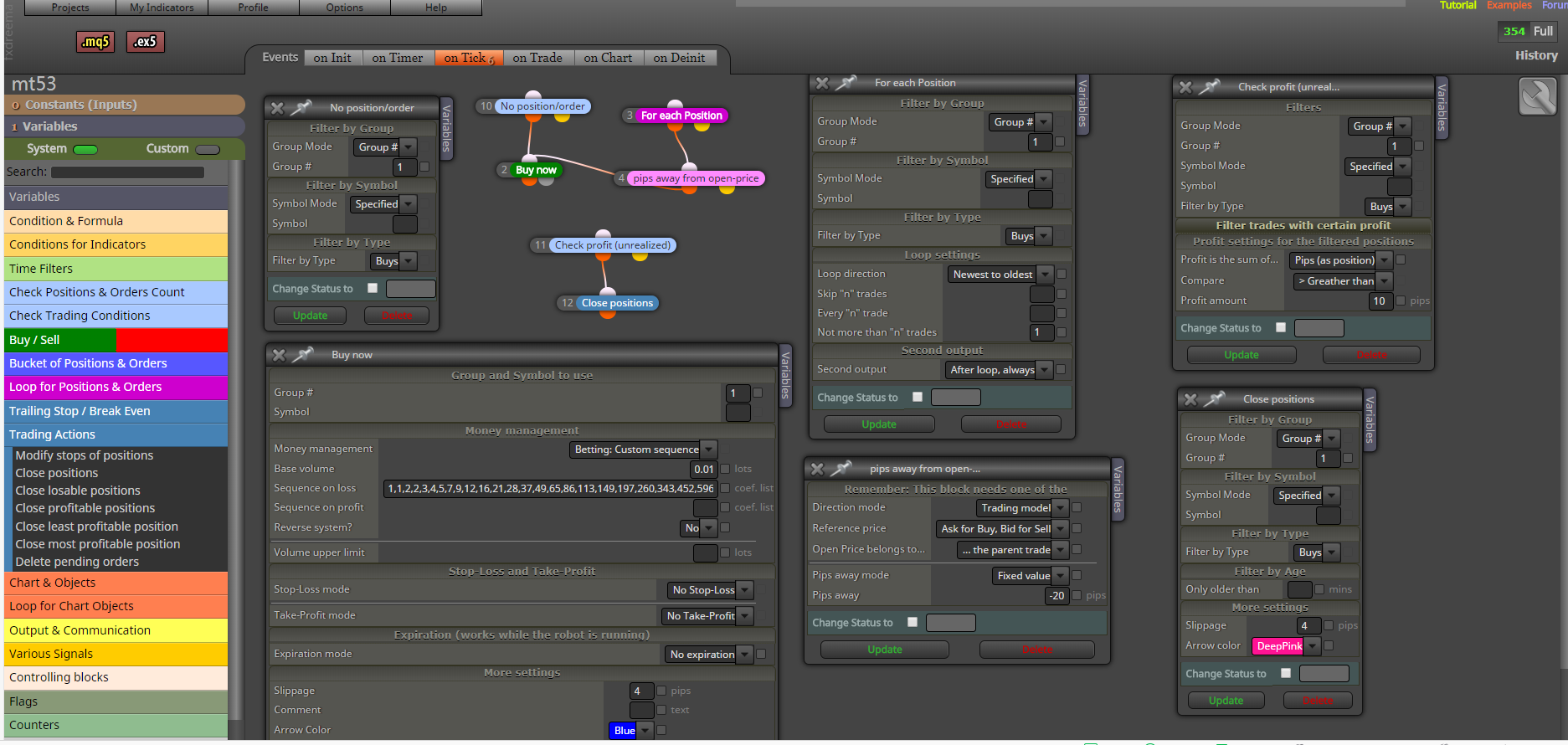
Task: Open Stop-Loss mode dropdown
Action: point(711,590)
